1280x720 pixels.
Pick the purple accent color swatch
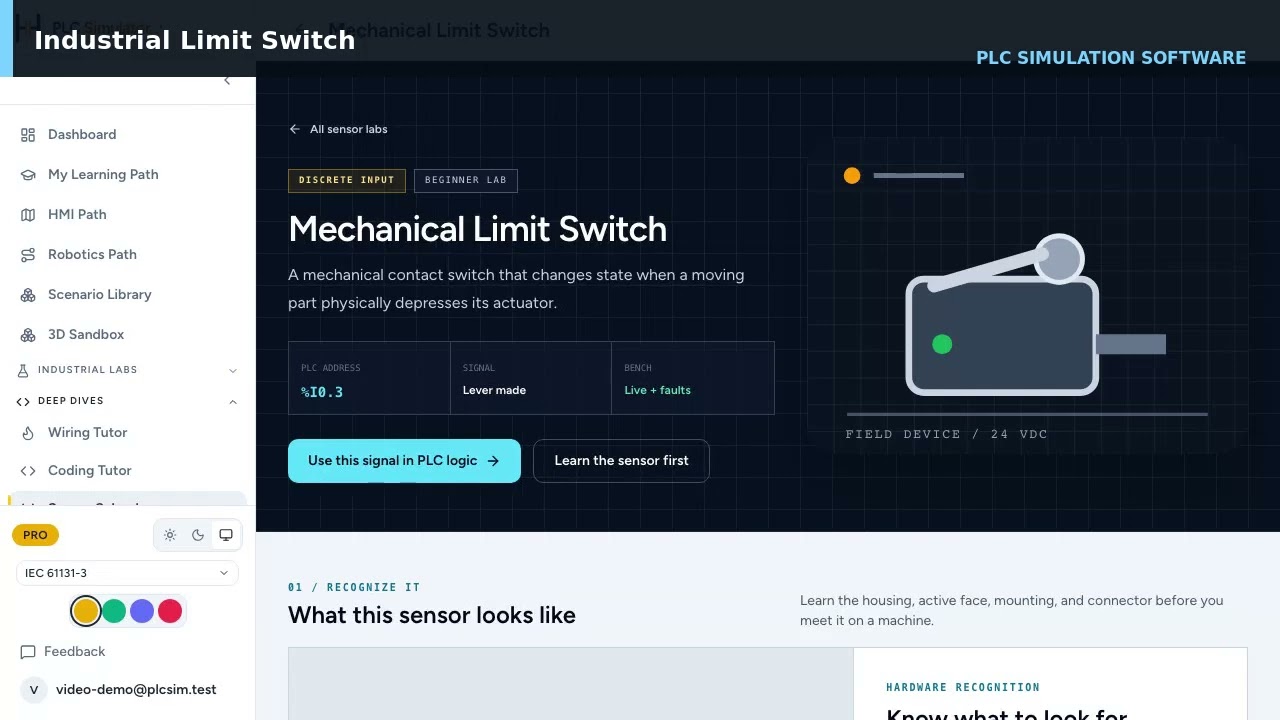coord(142,611)
